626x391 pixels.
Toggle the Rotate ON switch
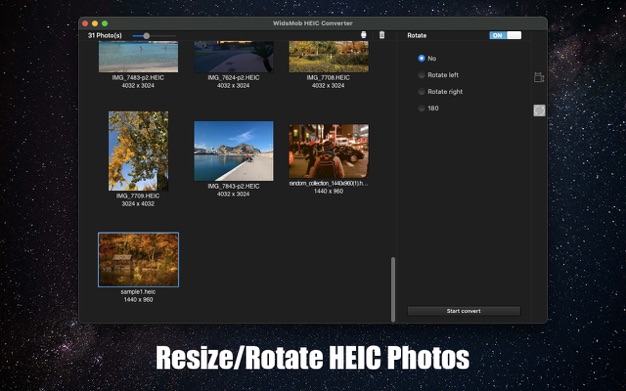[x=505, y=35]
